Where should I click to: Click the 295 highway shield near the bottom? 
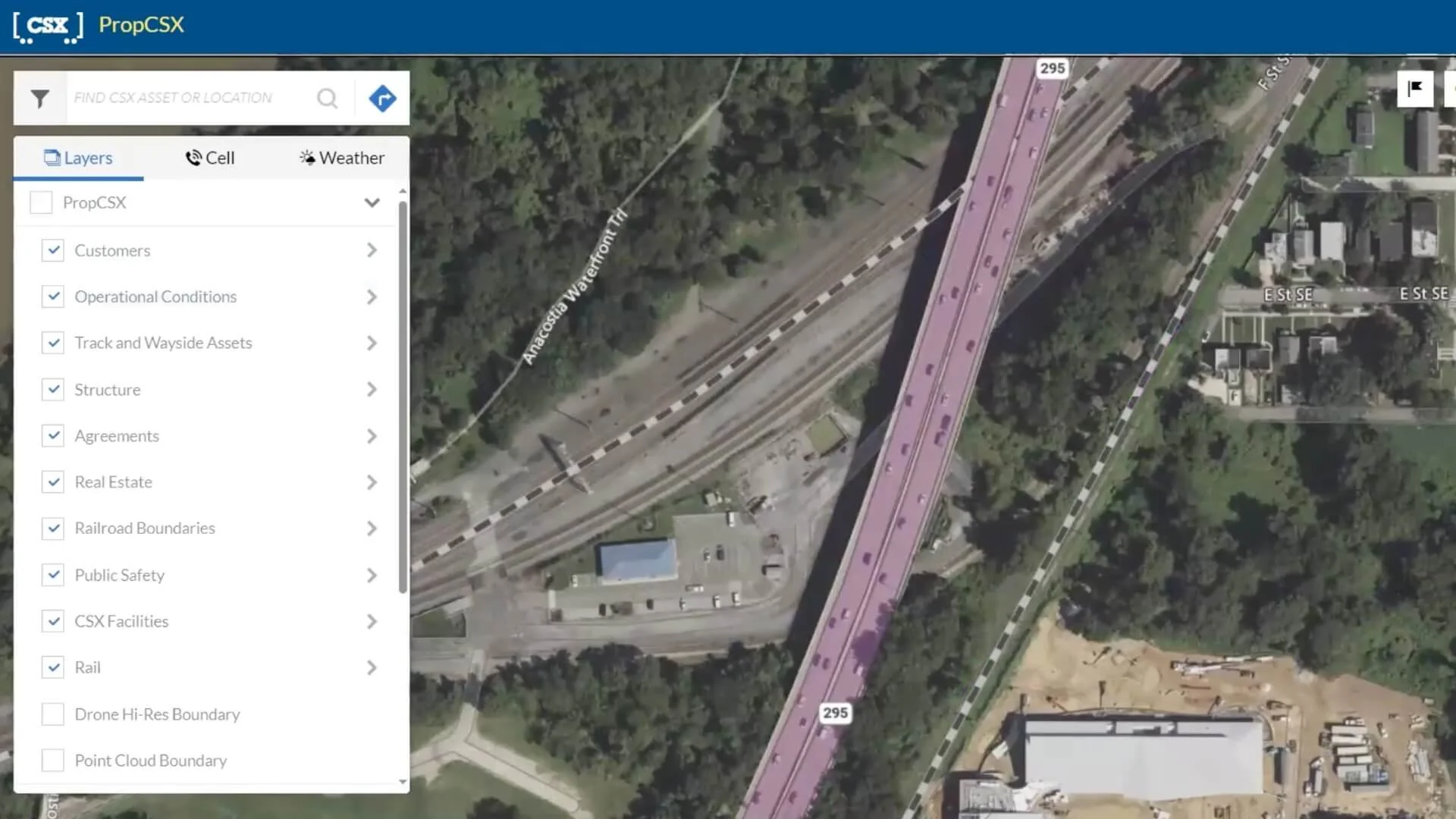(835, 713)
